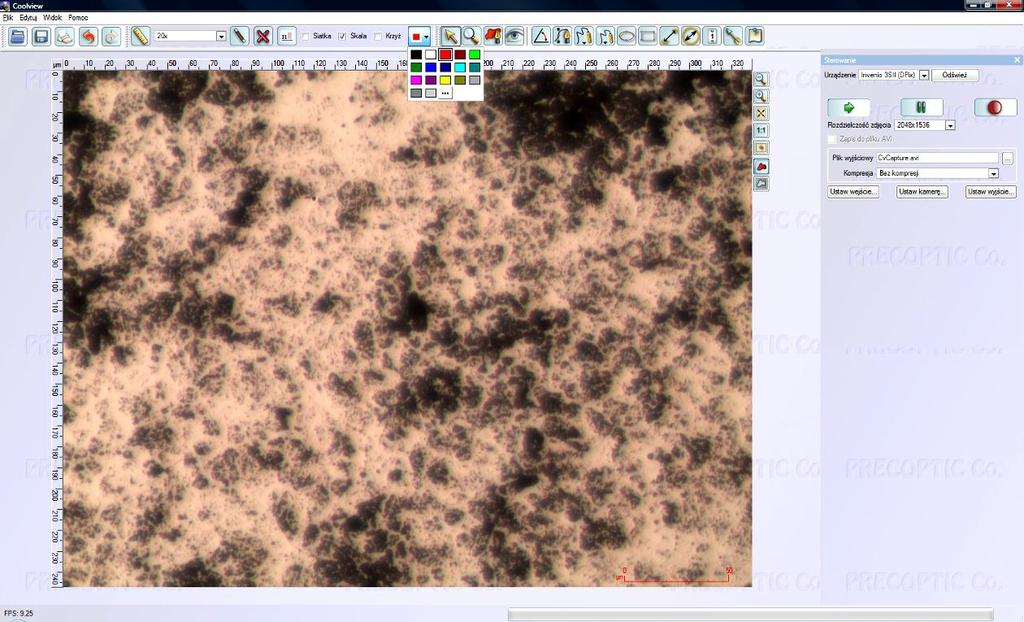Image resolution: width=1024 pixels, height=622 pixels.
Task: Enable the Siatka grid checkbox
Action: (305, 37)
